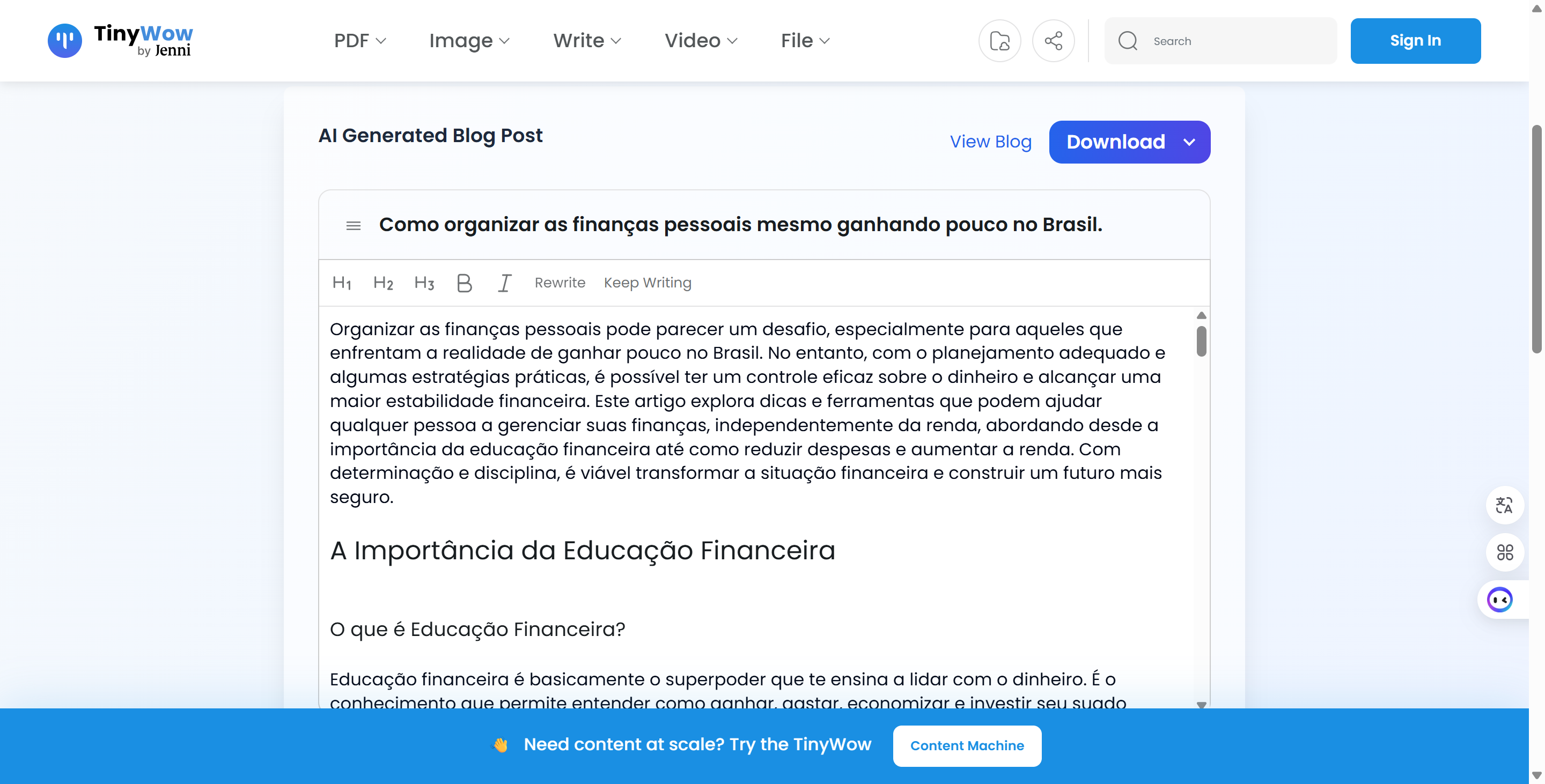Click the Download button label
The image size is (1545, 784).
click(1115, 142)
